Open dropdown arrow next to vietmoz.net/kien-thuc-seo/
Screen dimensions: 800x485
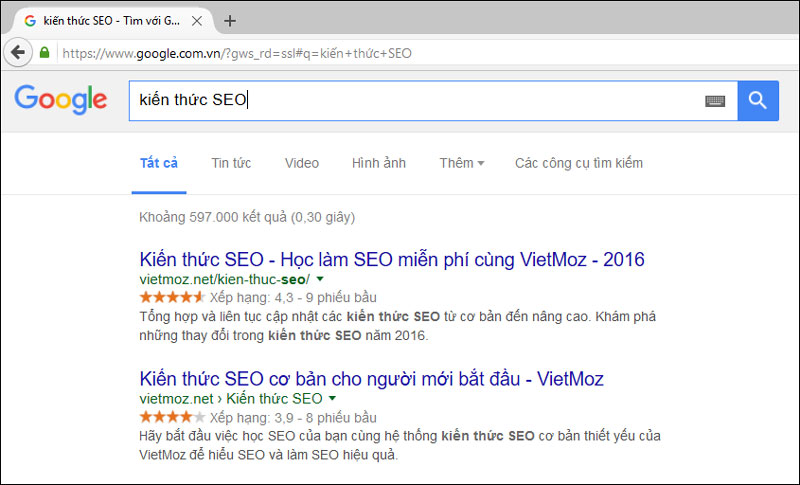320,279
